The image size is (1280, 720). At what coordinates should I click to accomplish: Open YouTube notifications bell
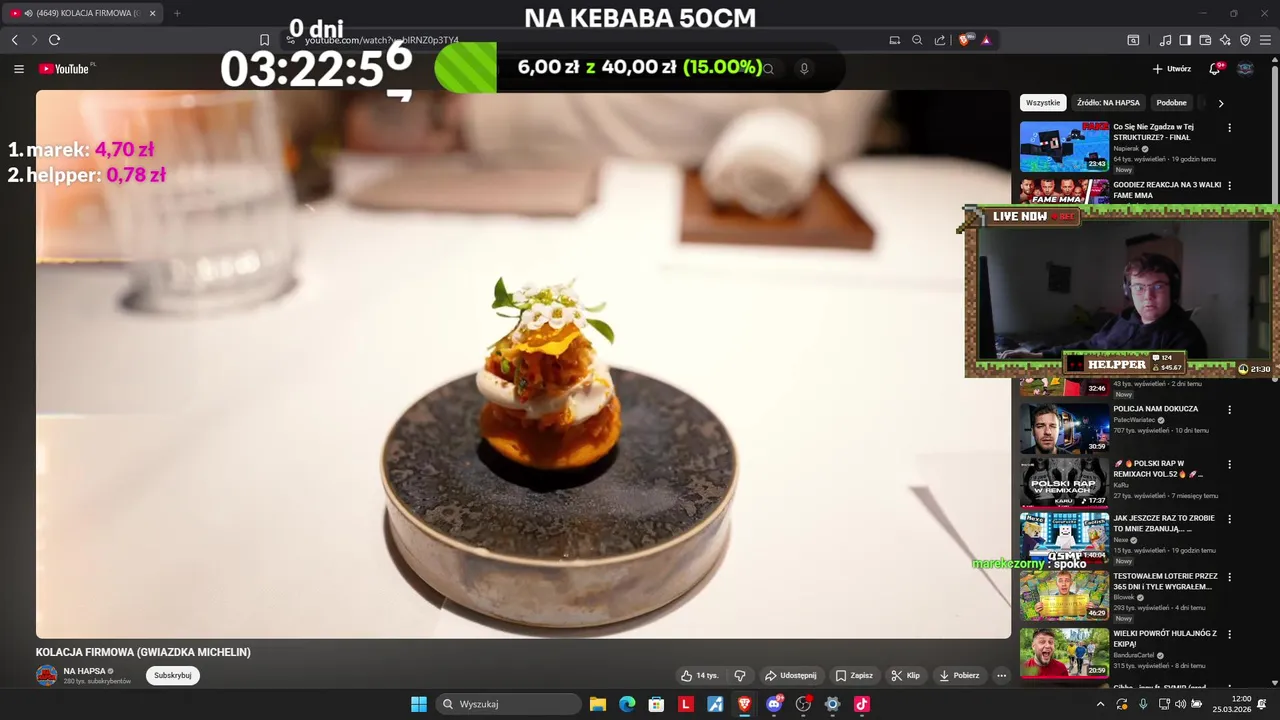pos(1215,69)
